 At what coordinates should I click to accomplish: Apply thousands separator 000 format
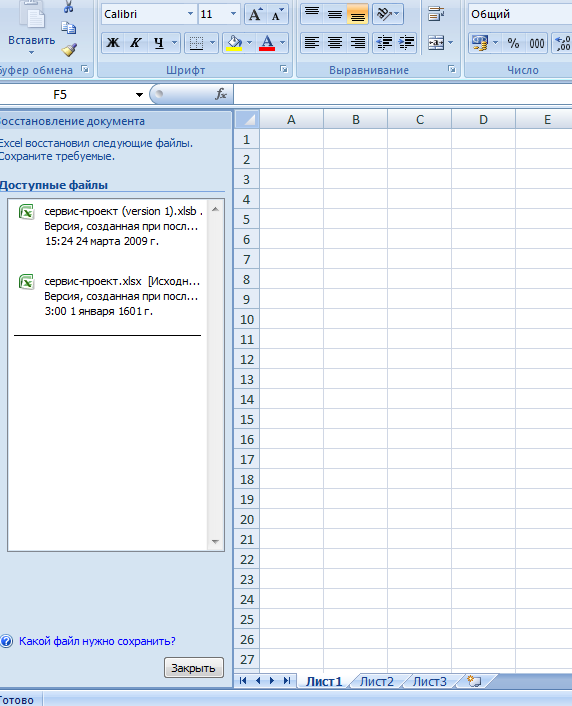click(x=536, y=43)
